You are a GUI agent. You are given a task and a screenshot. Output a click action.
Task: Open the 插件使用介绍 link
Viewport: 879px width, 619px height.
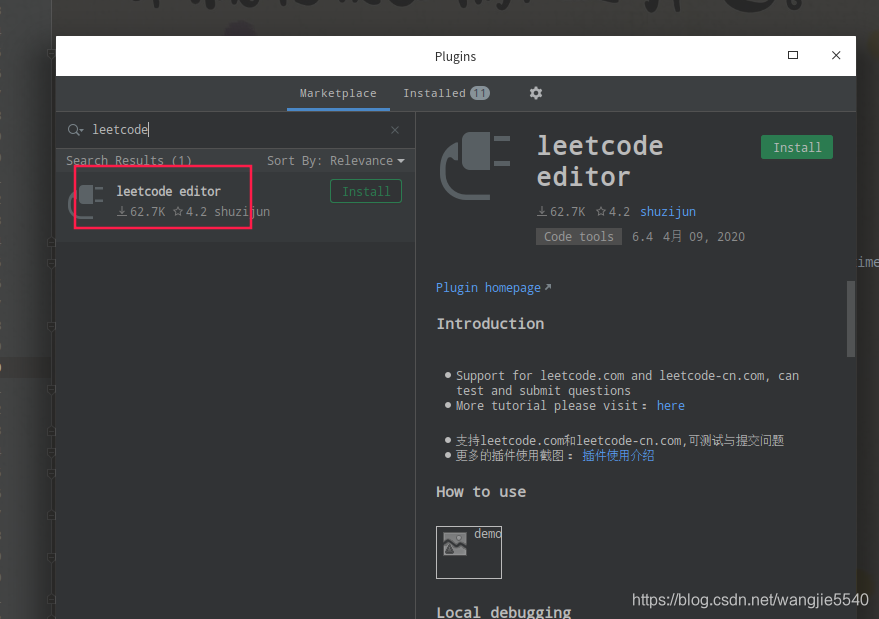618,455
